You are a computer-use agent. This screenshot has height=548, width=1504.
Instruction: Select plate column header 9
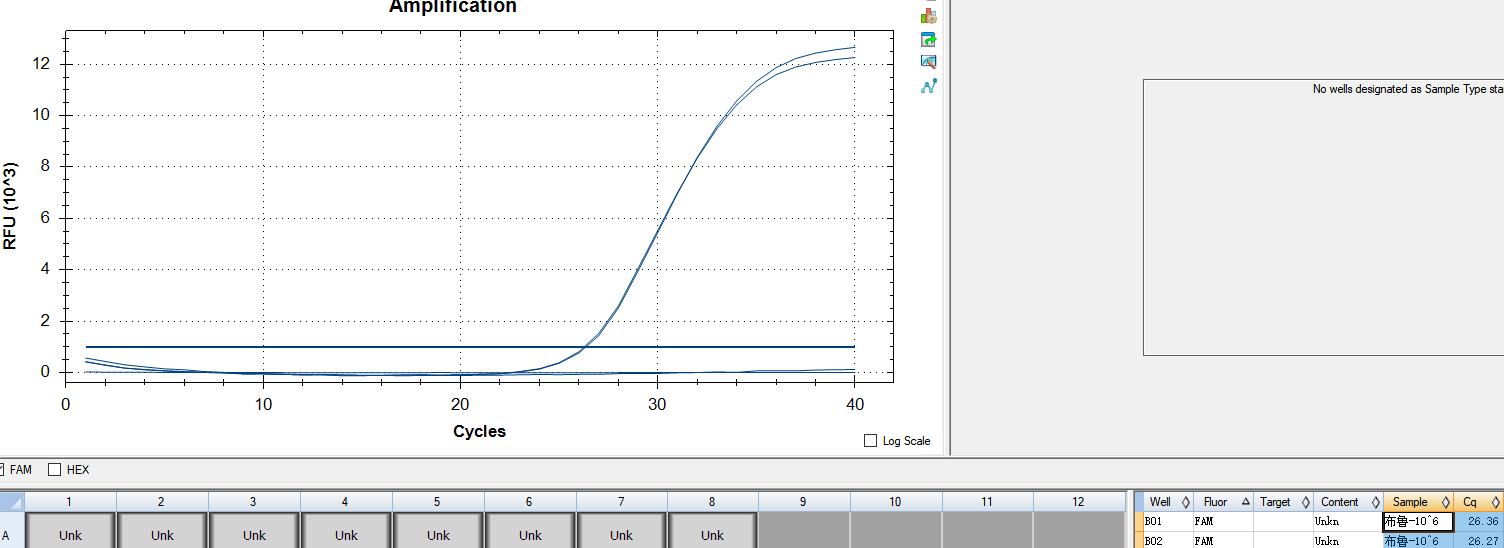(804, 501)
